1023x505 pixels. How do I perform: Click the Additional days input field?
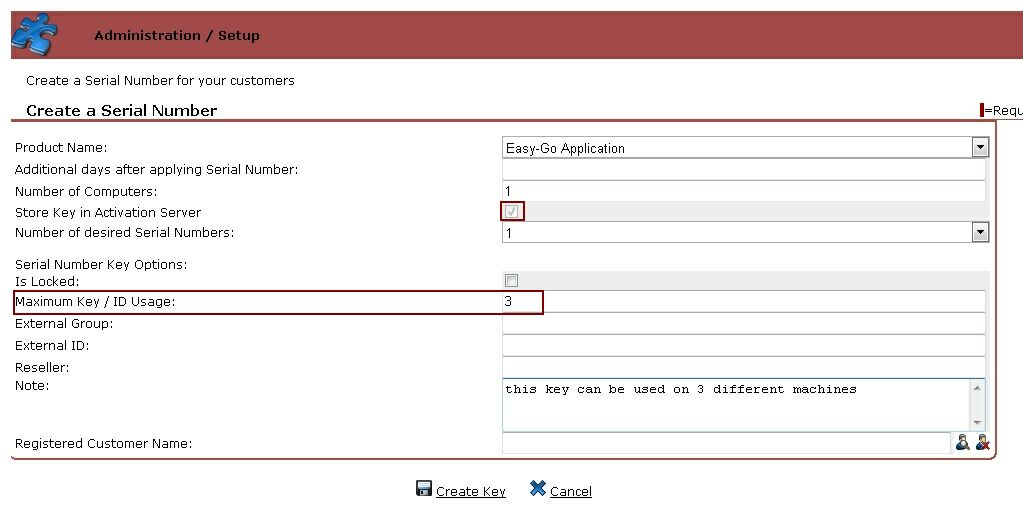(x=743, y=170)
